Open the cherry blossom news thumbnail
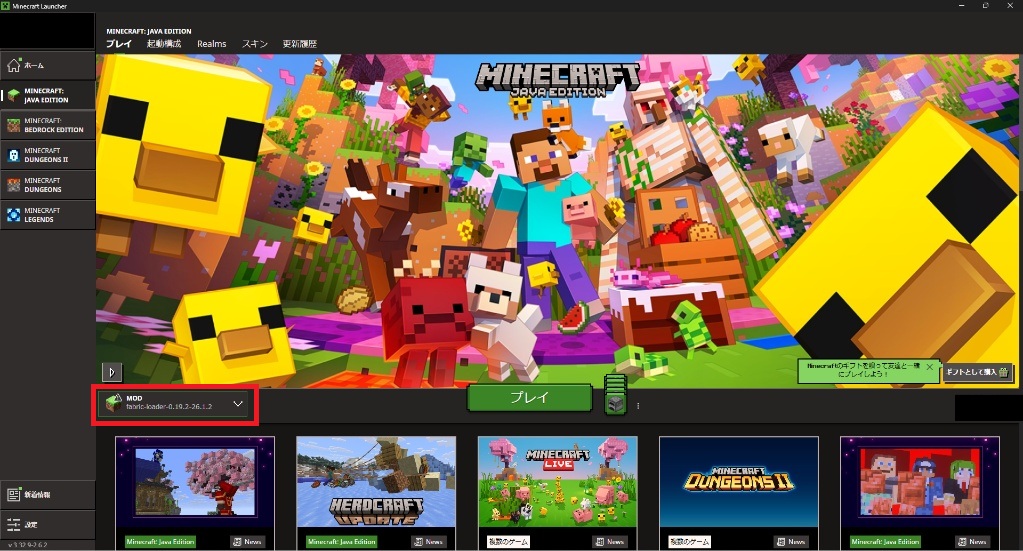This screenshot has width=1023, height=551. 195,482
